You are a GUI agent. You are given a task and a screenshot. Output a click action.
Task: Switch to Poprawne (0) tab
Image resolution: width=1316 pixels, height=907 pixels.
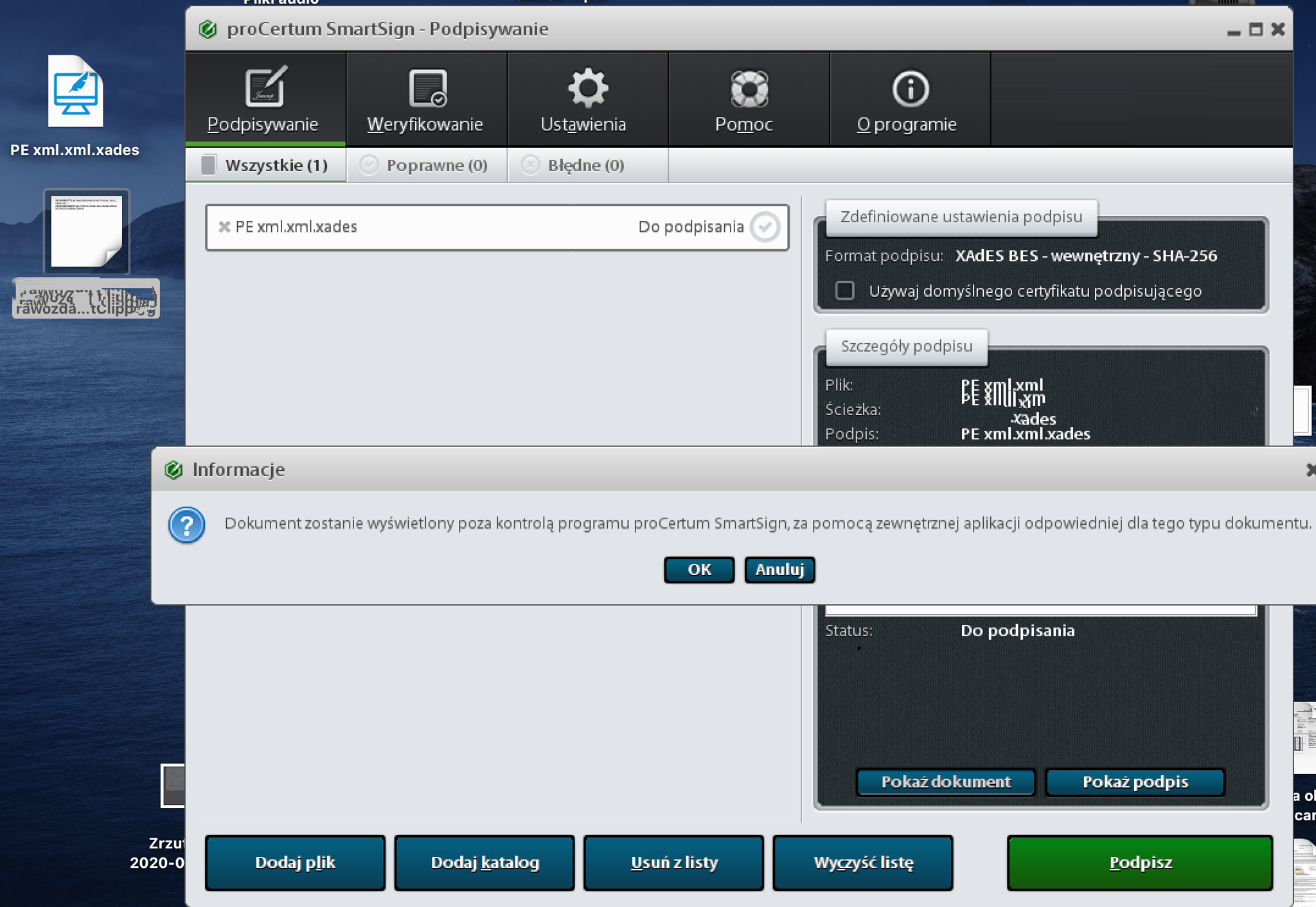(x=427, y=165)
